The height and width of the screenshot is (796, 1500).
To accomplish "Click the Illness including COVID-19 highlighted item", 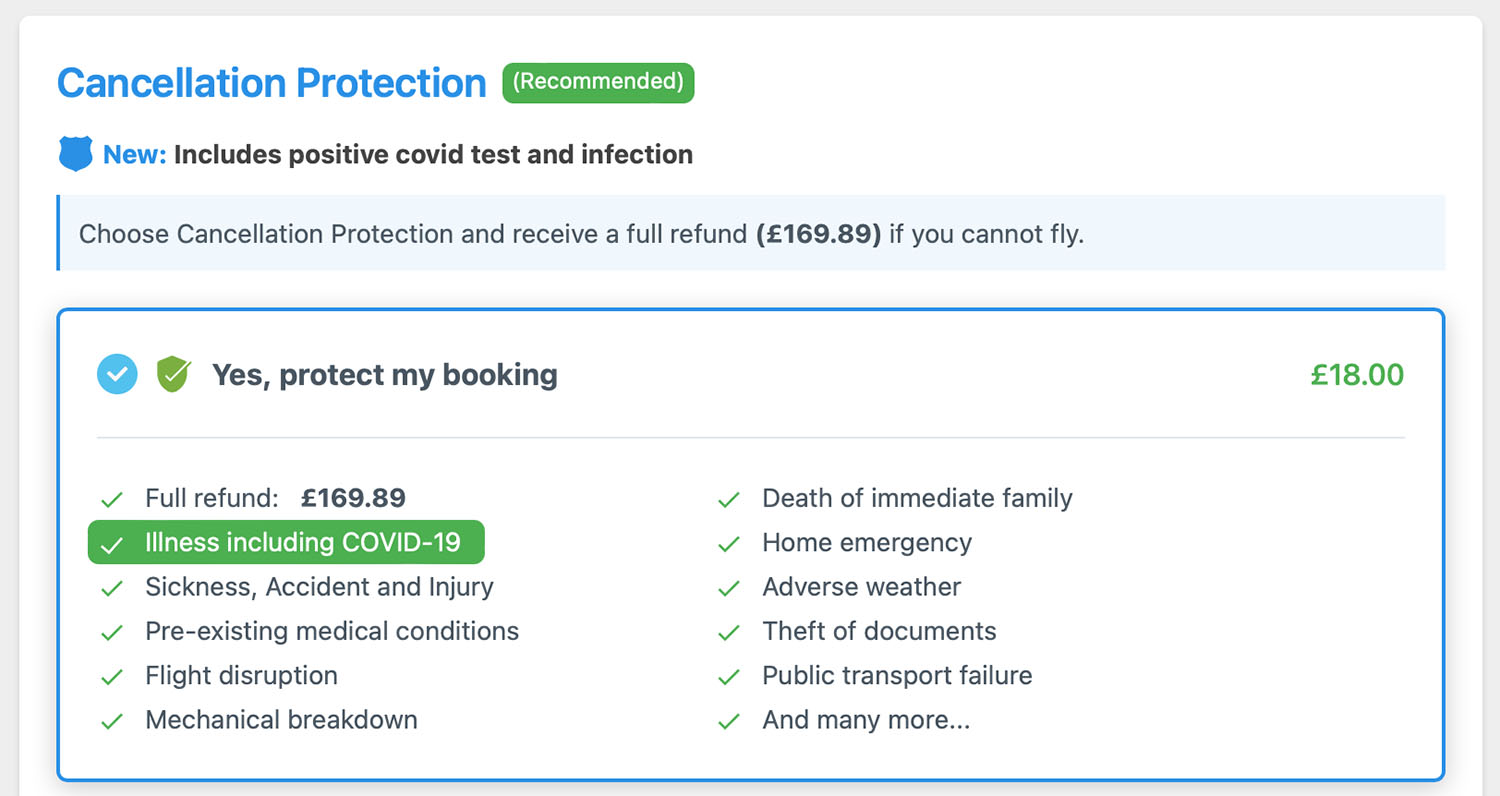I will (302, 543).
